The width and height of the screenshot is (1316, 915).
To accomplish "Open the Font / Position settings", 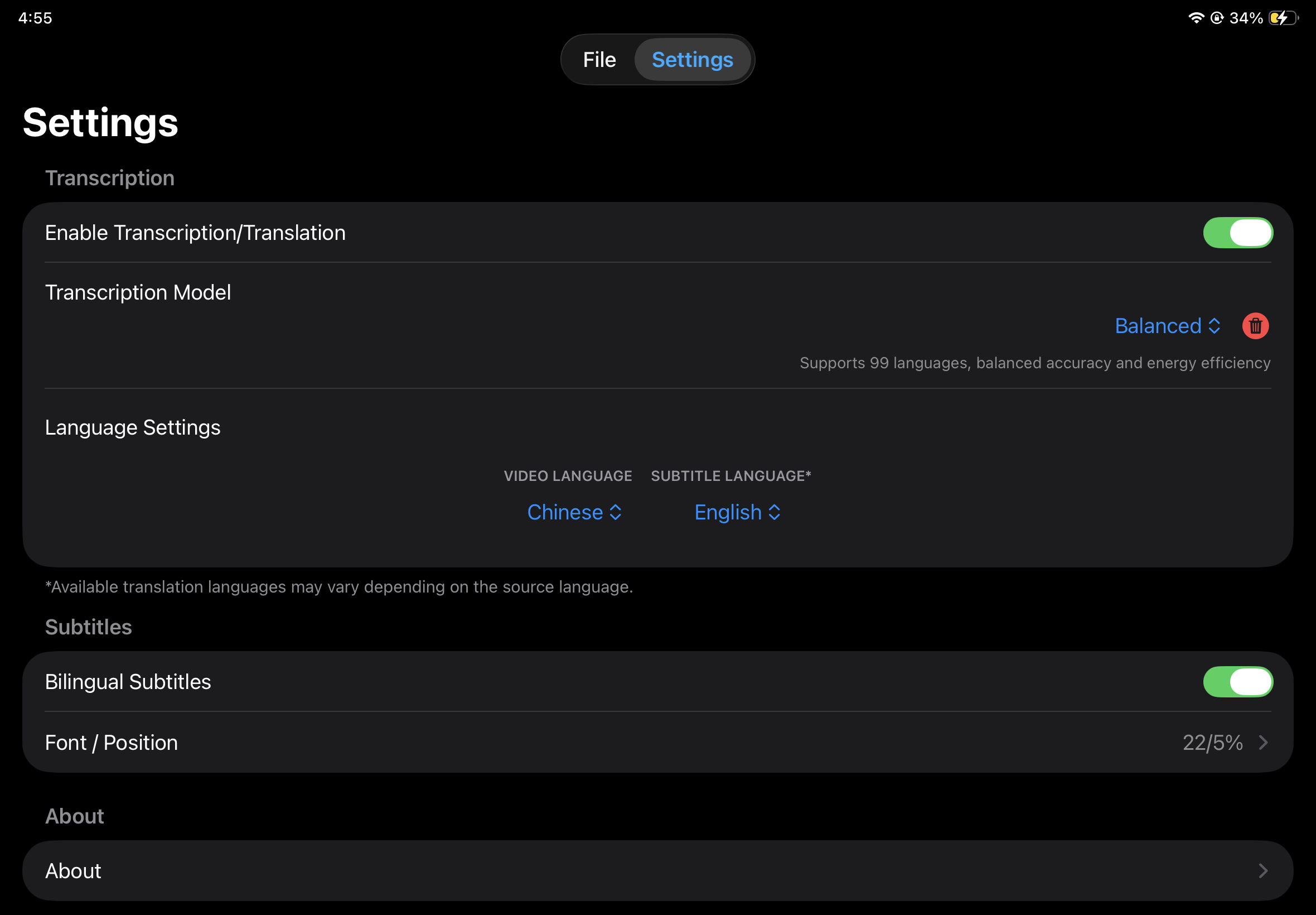I will click(x=657, y=743).
